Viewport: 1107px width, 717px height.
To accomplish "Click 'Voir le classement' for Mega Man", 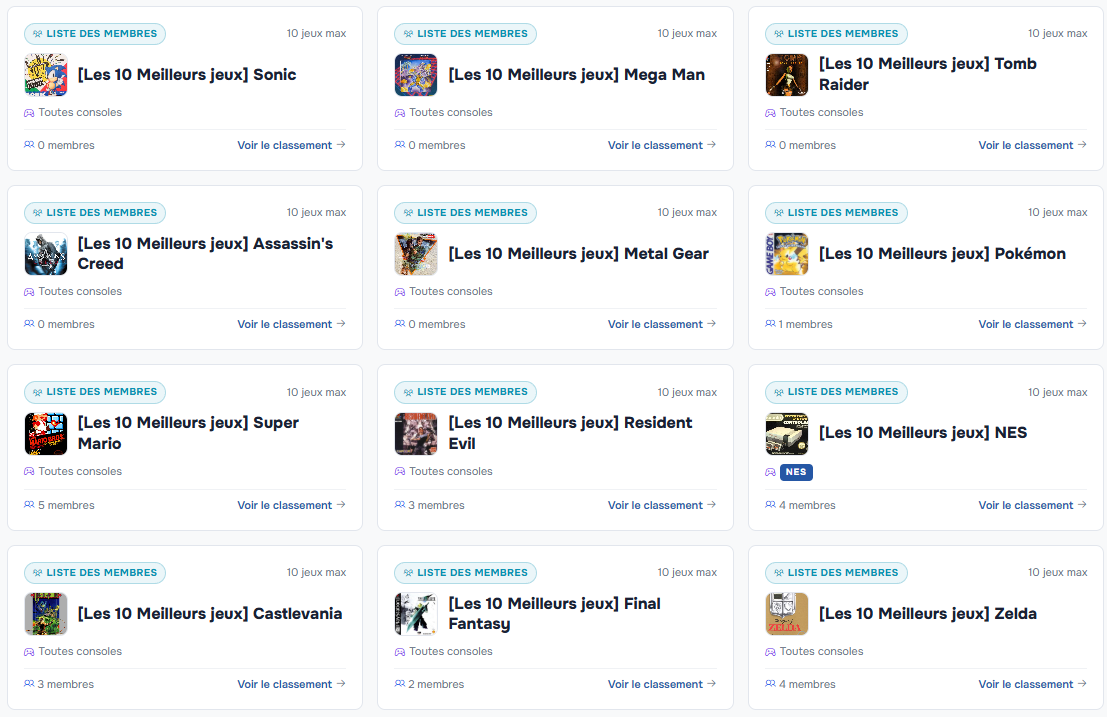I will [x=662, y=145].
